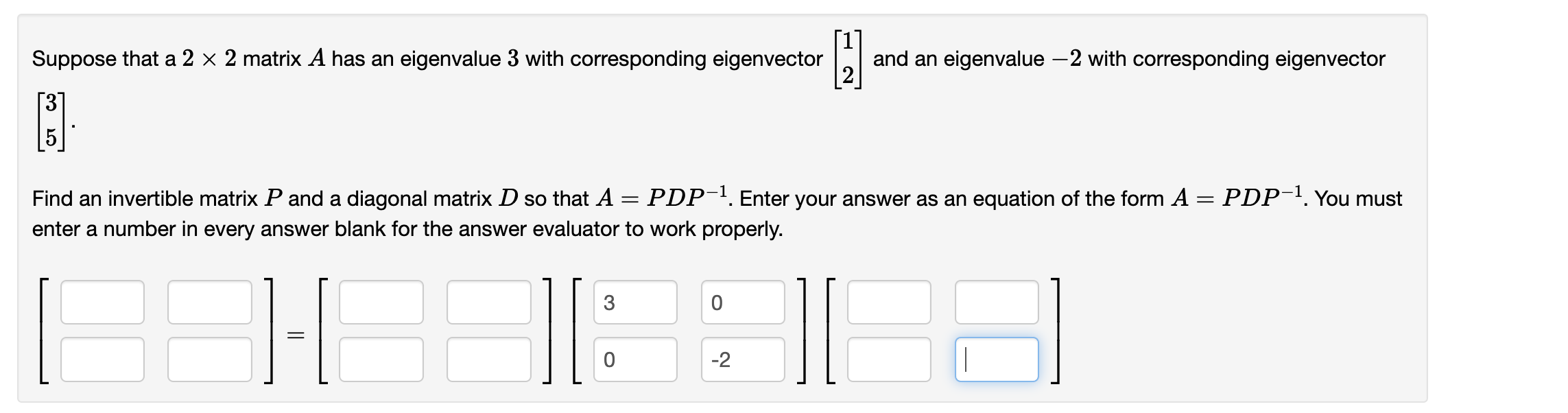The width and height of the screenshot is (1568, 413).
Task: Select the bottom-left entry of matrix P
Action: coord(381,357)
